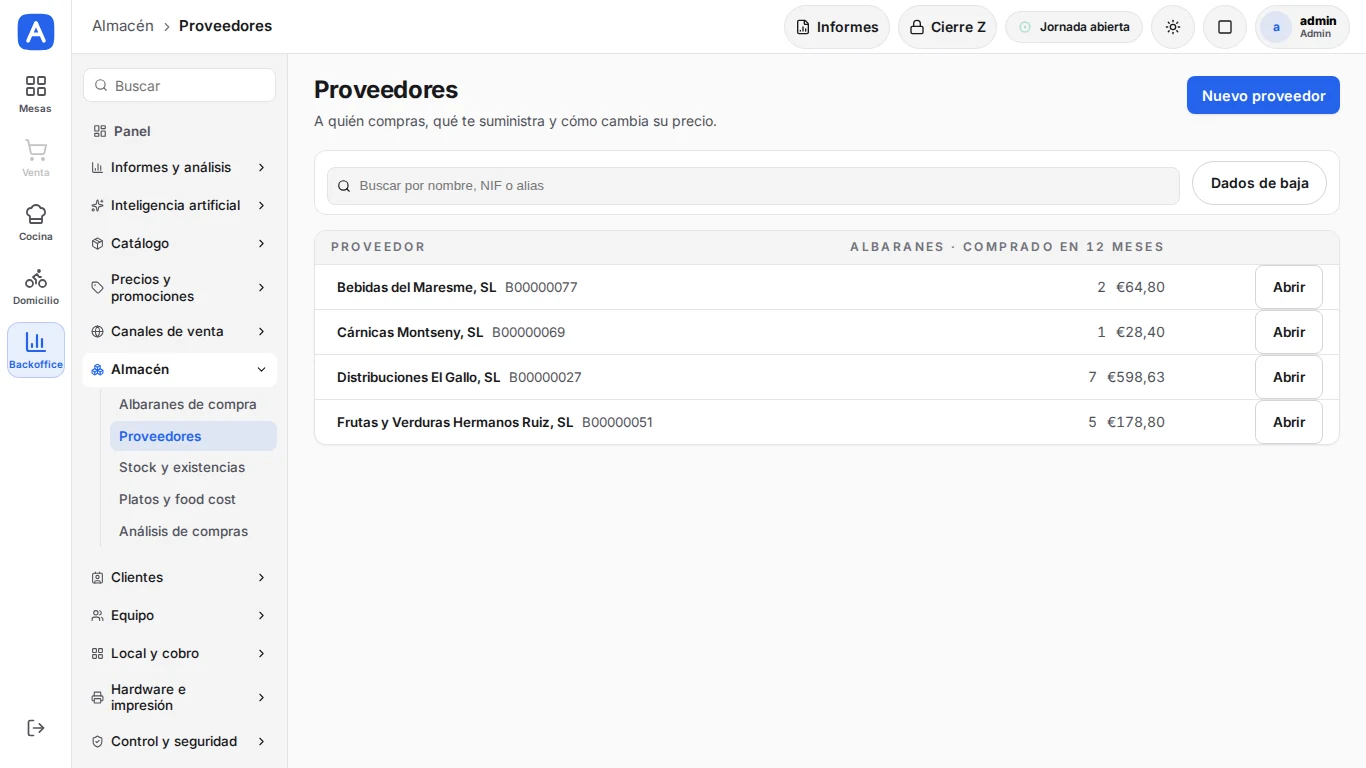Click the Jornada abierta status pill
This screenshot has width=1366, height=768.
(x=1074, y=27)
